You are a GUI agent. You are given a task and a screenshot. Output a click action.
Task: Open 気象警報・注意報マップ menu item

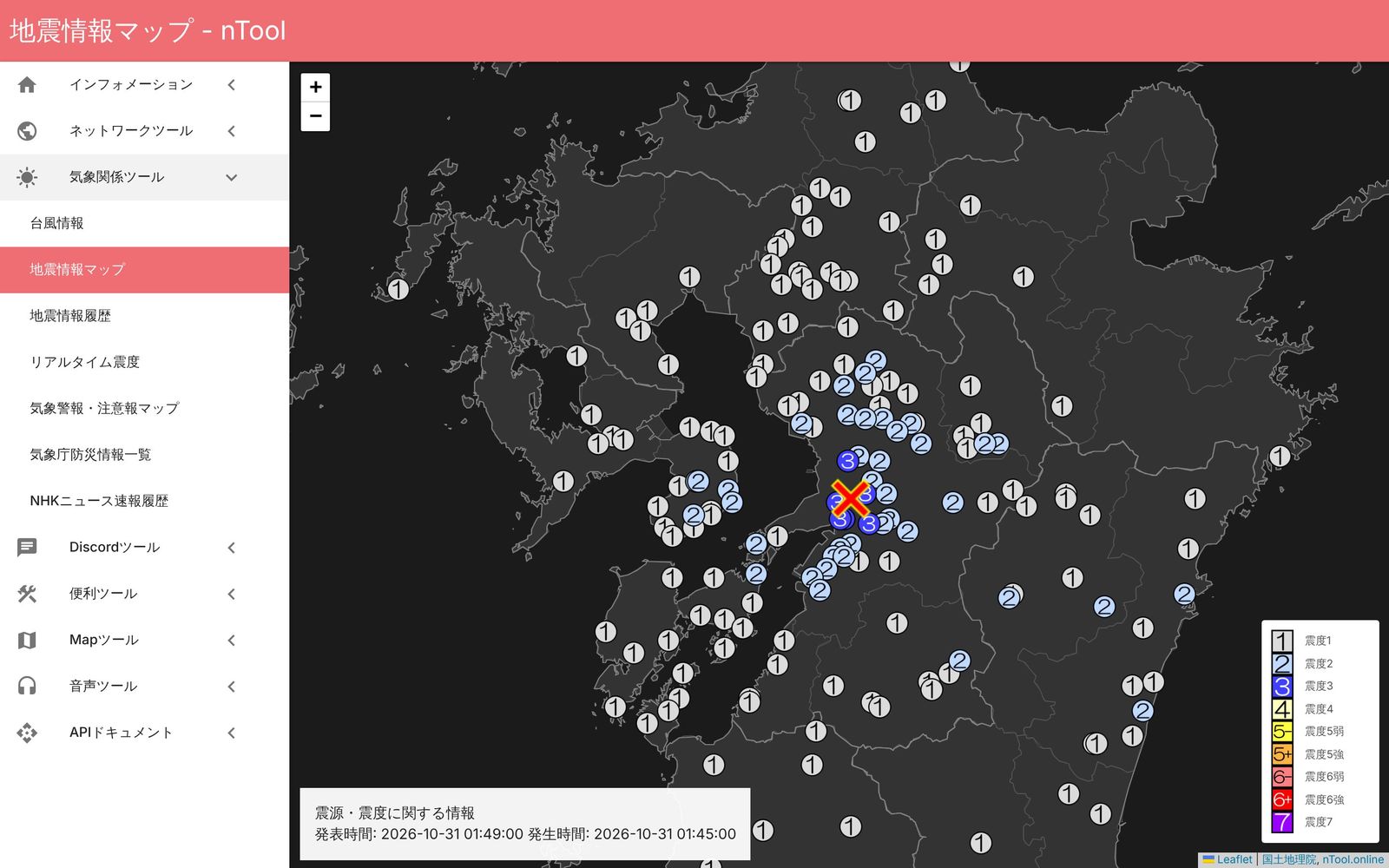[x=144, y=408]
